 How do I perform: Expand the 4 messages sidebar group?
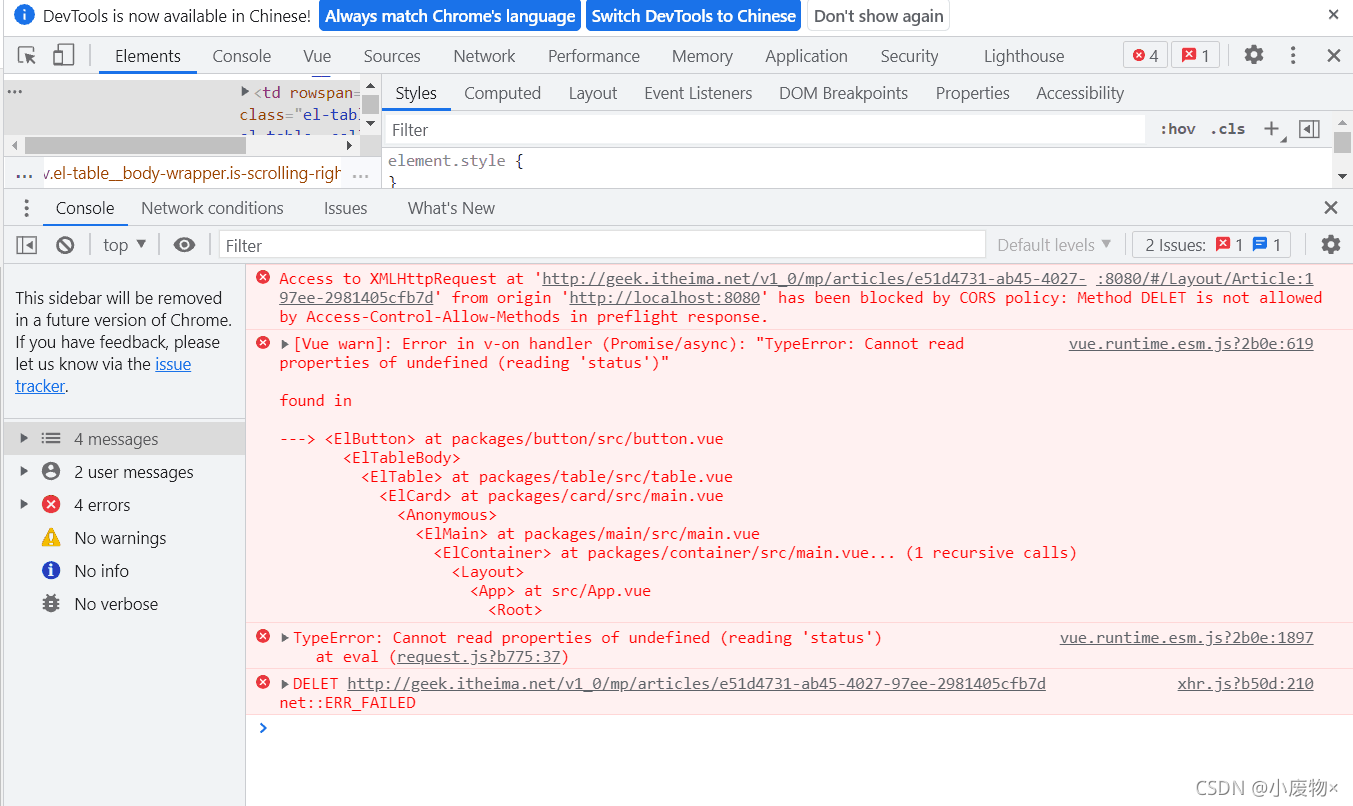25,439
